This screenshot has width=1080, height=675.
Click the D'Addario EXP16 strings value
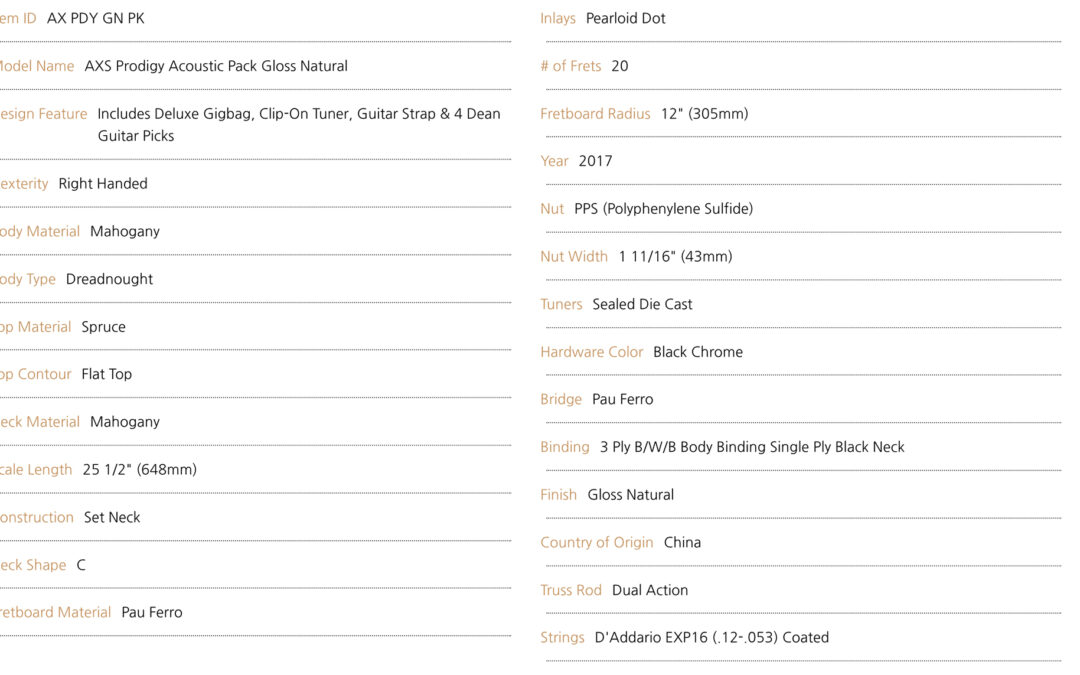712,638
